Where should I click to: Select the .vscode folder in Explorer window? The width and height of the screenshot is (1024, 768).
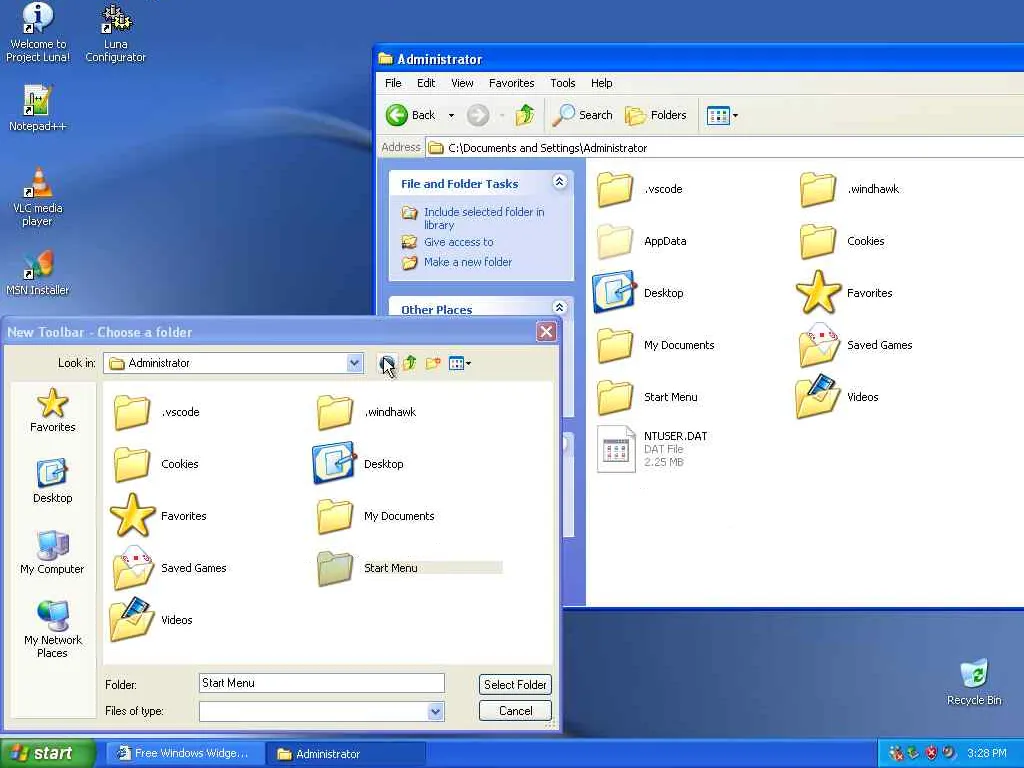640,189
